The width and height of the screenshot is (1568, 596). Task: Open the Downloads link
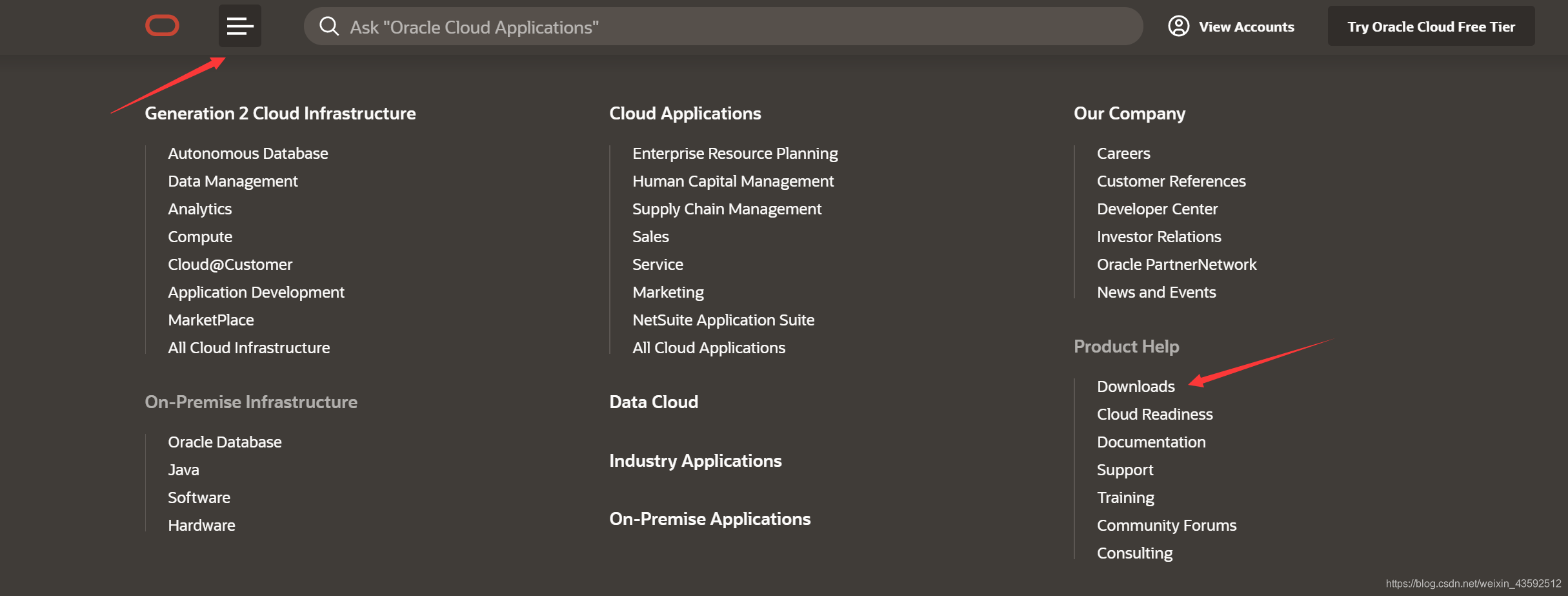(x=1136, y=386)
